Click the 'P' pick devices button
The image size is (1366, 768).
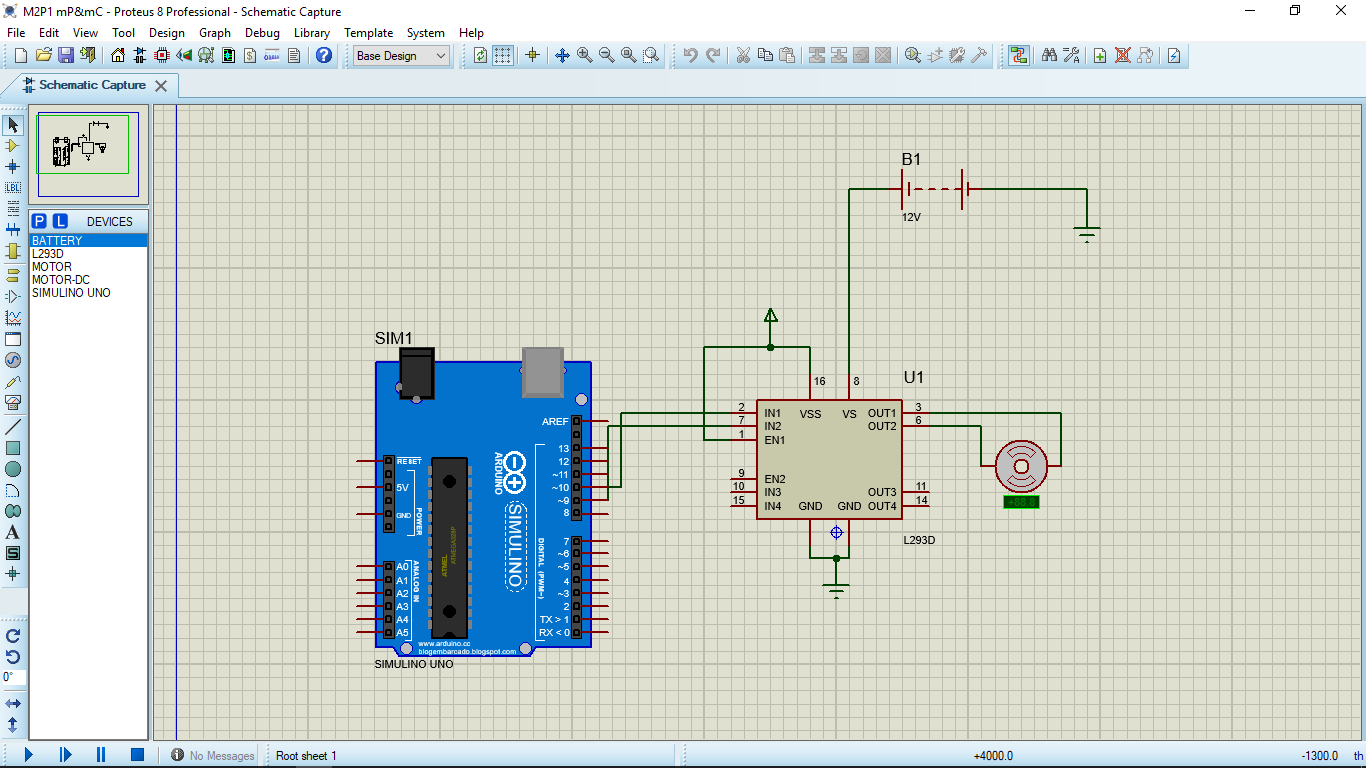coord(39,221)
